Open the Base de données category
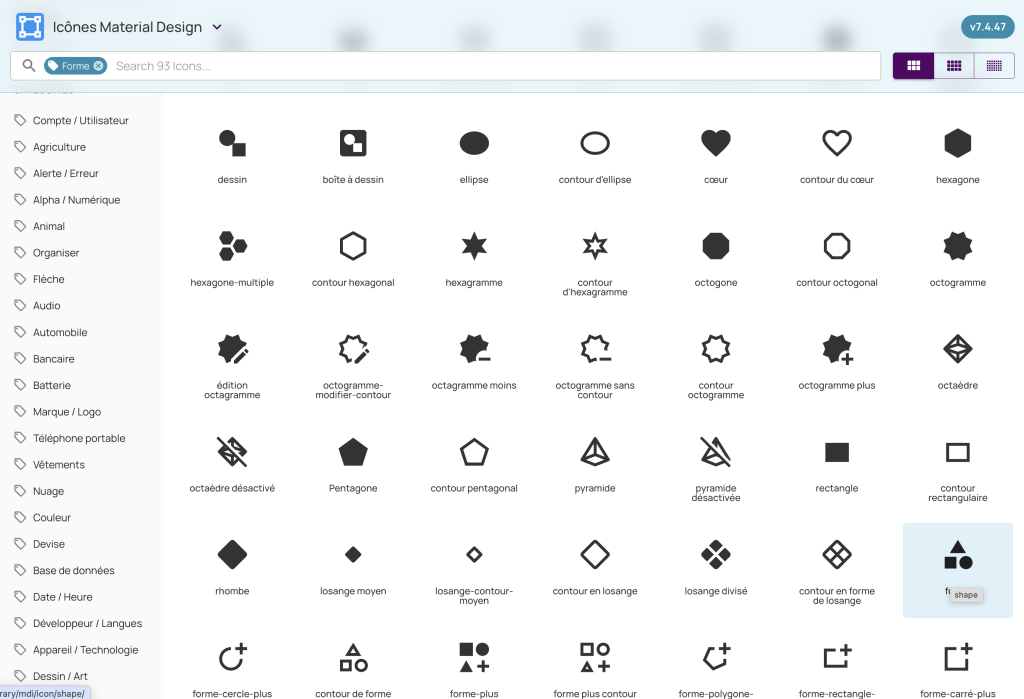This screenshot has width=1024, height=699. click(x=73, y=570)
